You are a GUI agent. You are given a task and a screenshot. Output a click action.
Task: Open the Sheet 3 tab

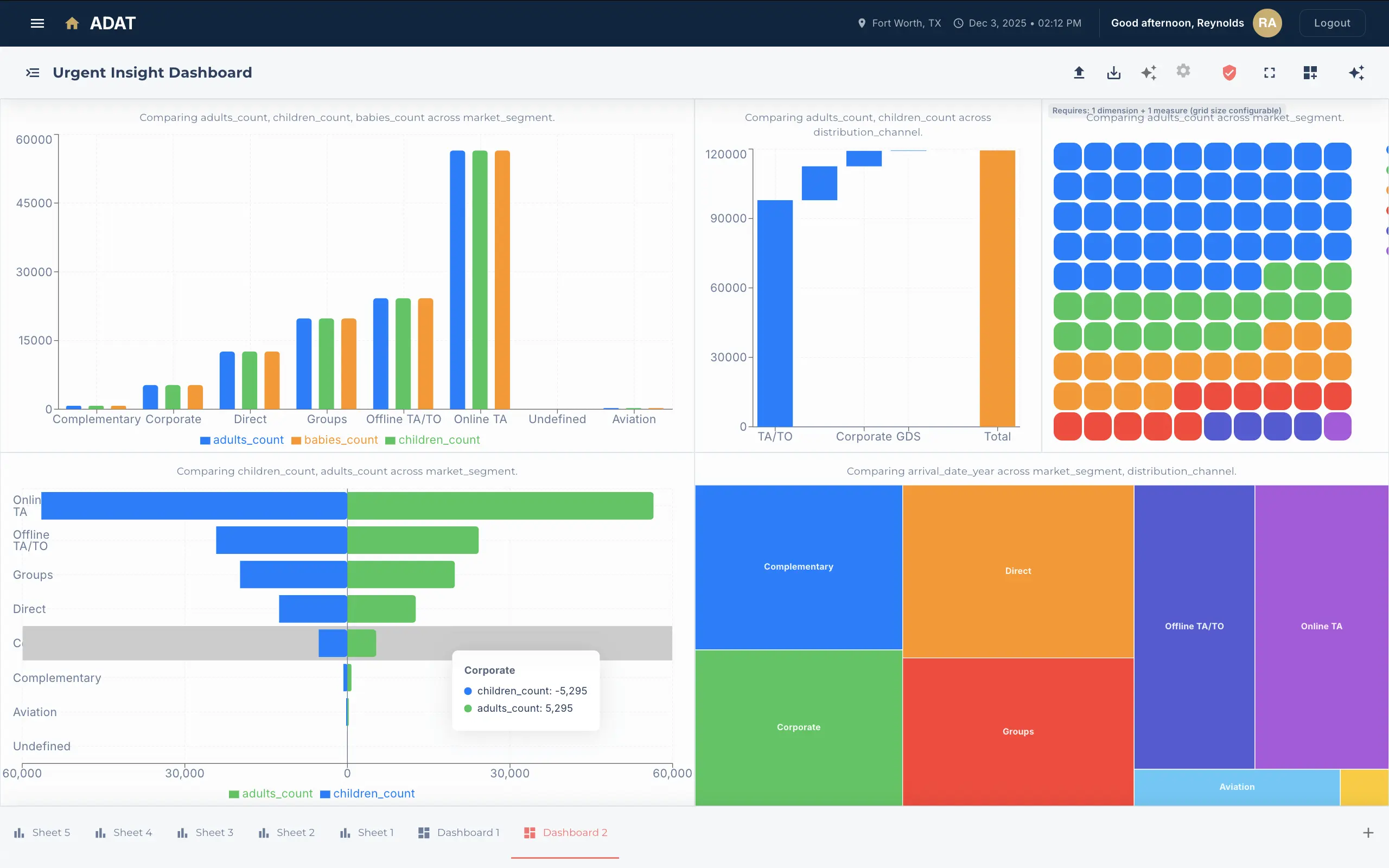214,832
